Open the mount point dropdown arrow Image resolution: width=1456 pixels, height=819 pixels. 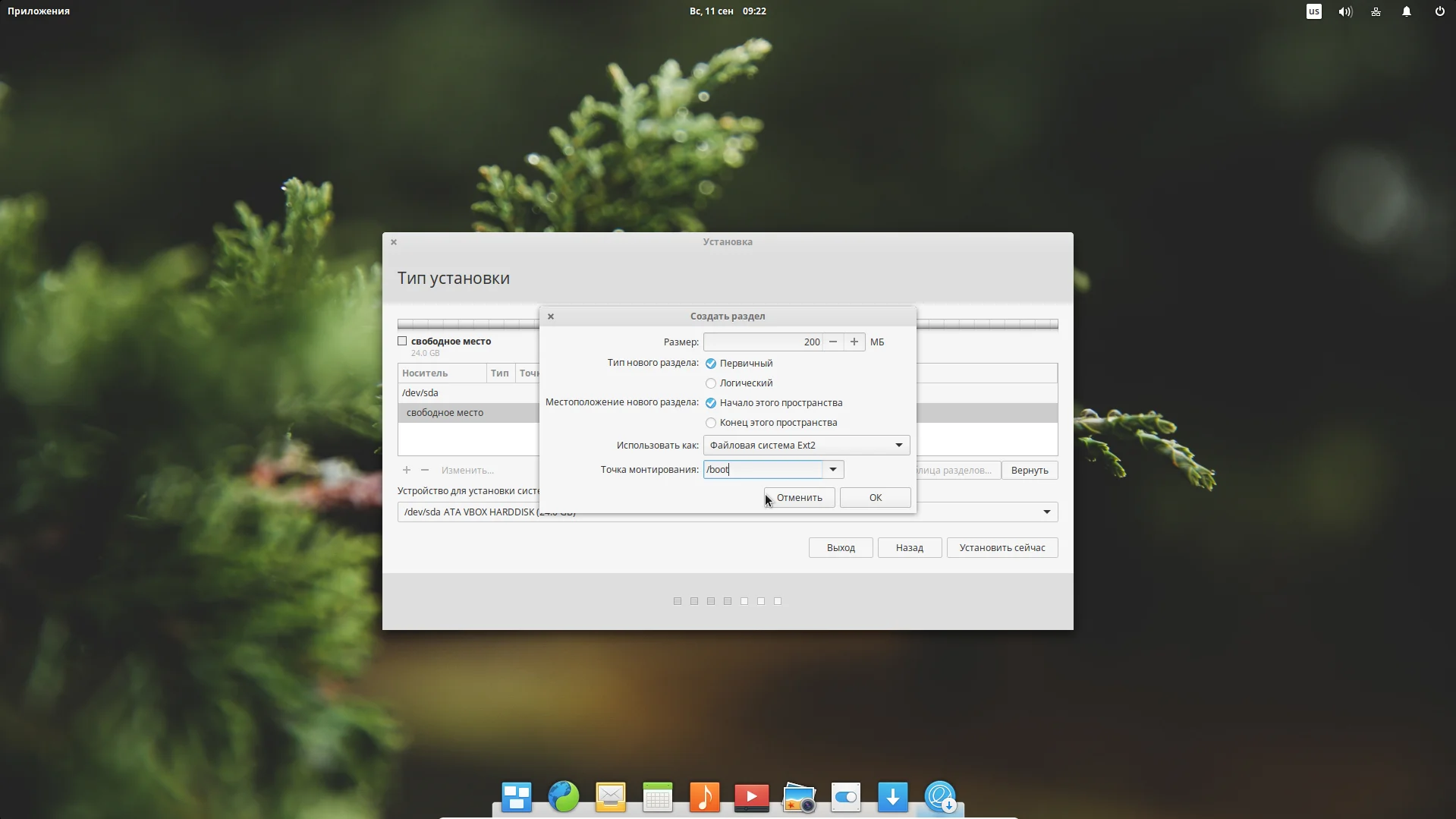tap(833, 470)
